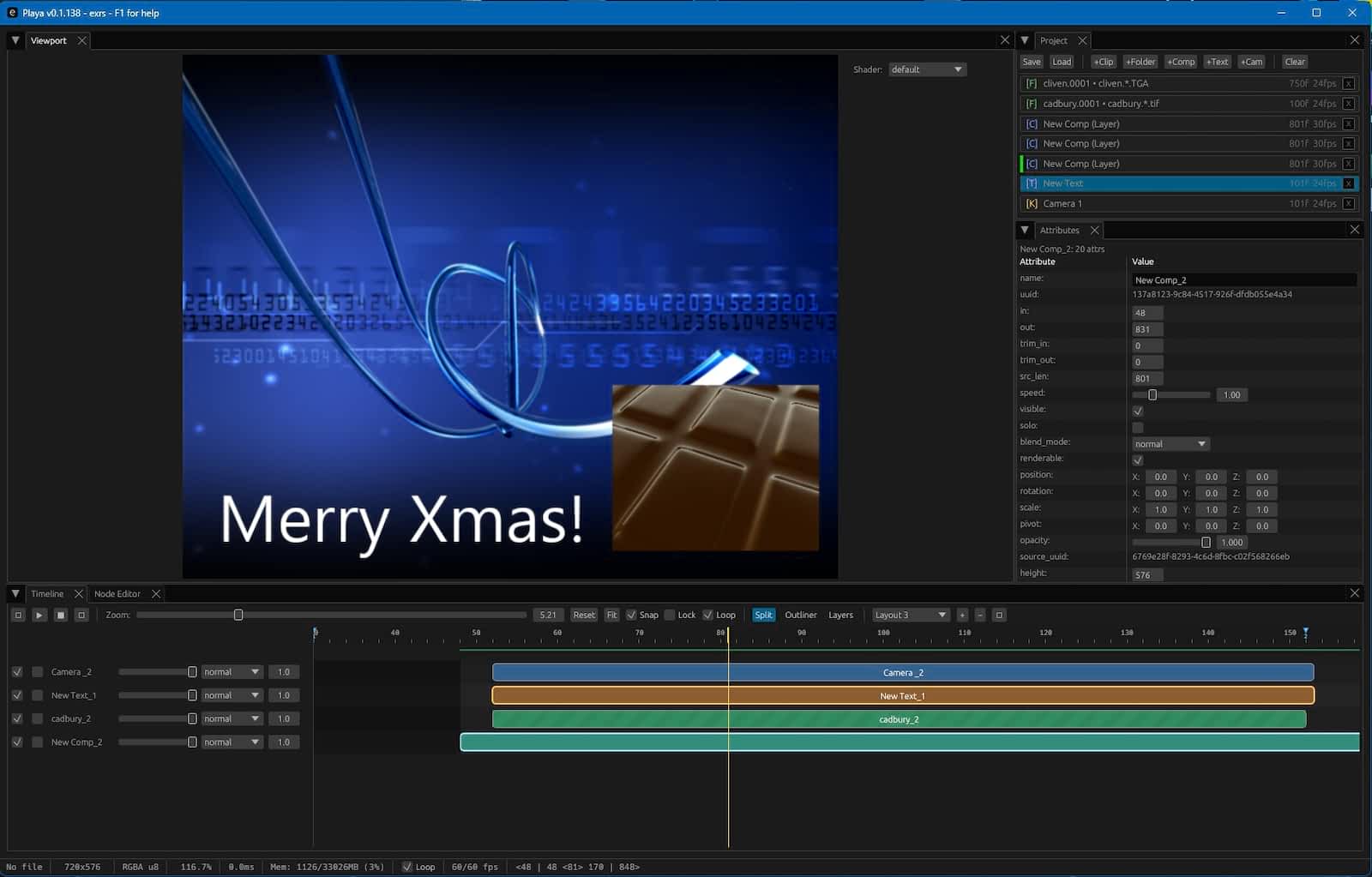Select the Attributes tab
Viewport: 1372px width, 877px height.
1060,230
